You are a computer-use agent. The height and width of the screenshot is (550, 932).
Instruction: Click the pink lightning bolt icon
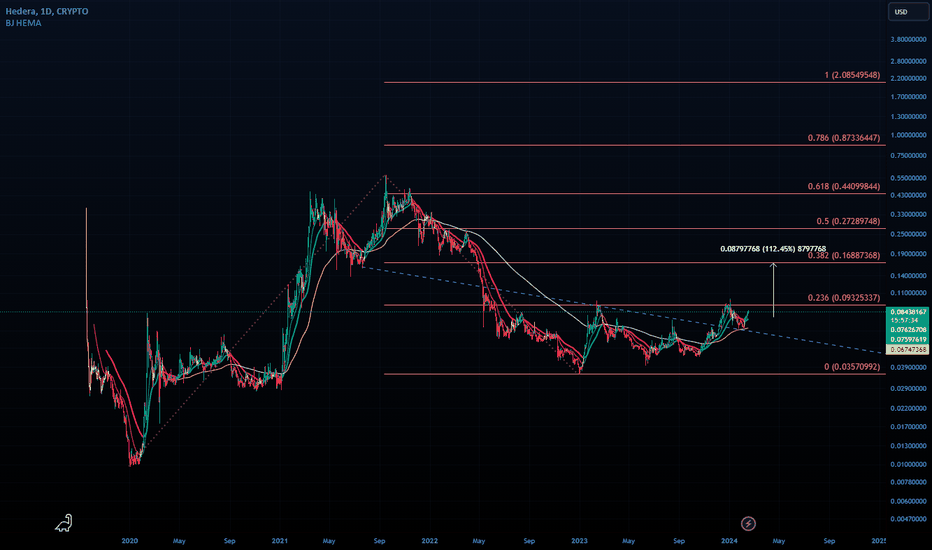748,524
